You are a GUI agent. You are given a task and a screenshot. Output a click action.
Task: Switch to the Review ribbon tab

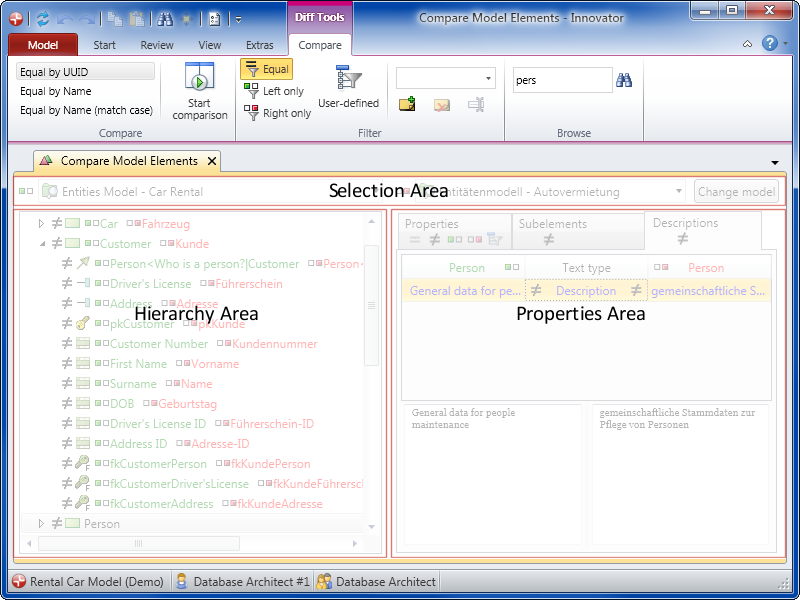click(x=156, y=45)
